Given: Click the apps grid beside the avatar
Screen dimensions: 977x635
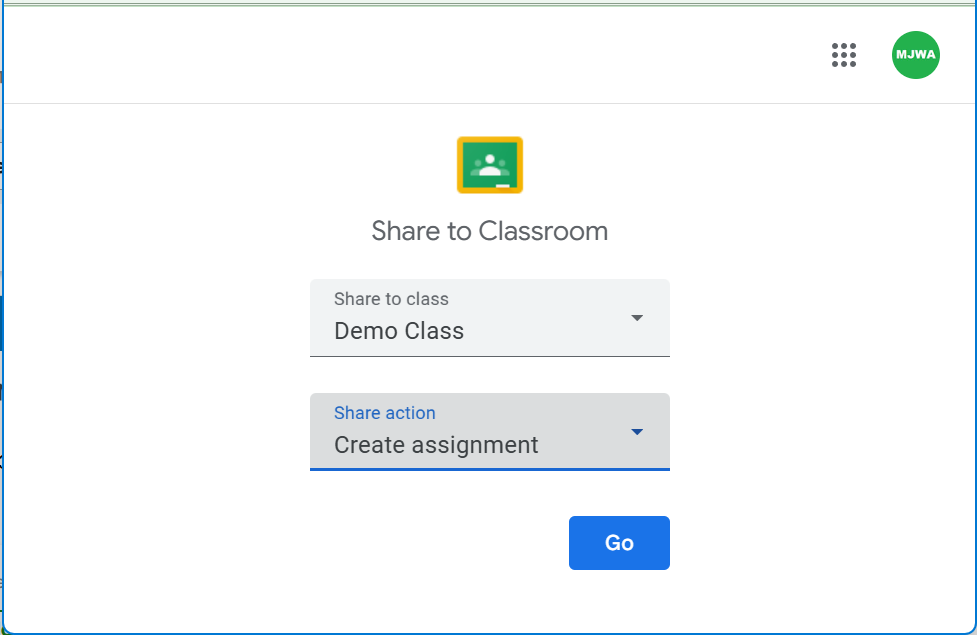Looking at the screenshot, I should [x=844, y=55].
